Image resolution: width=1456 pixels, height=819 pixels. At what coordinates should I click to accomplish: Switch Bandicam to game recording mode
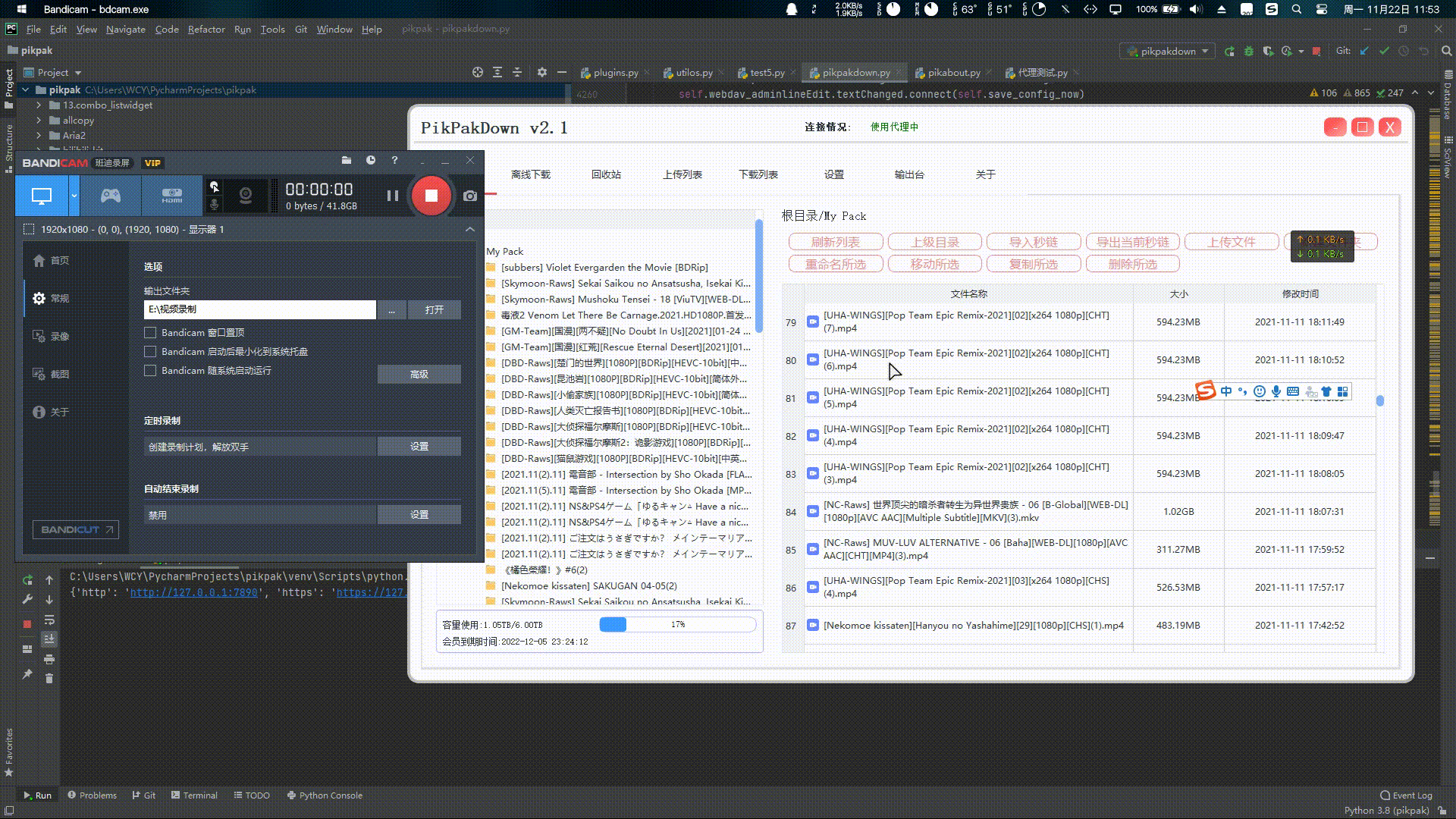111,196
